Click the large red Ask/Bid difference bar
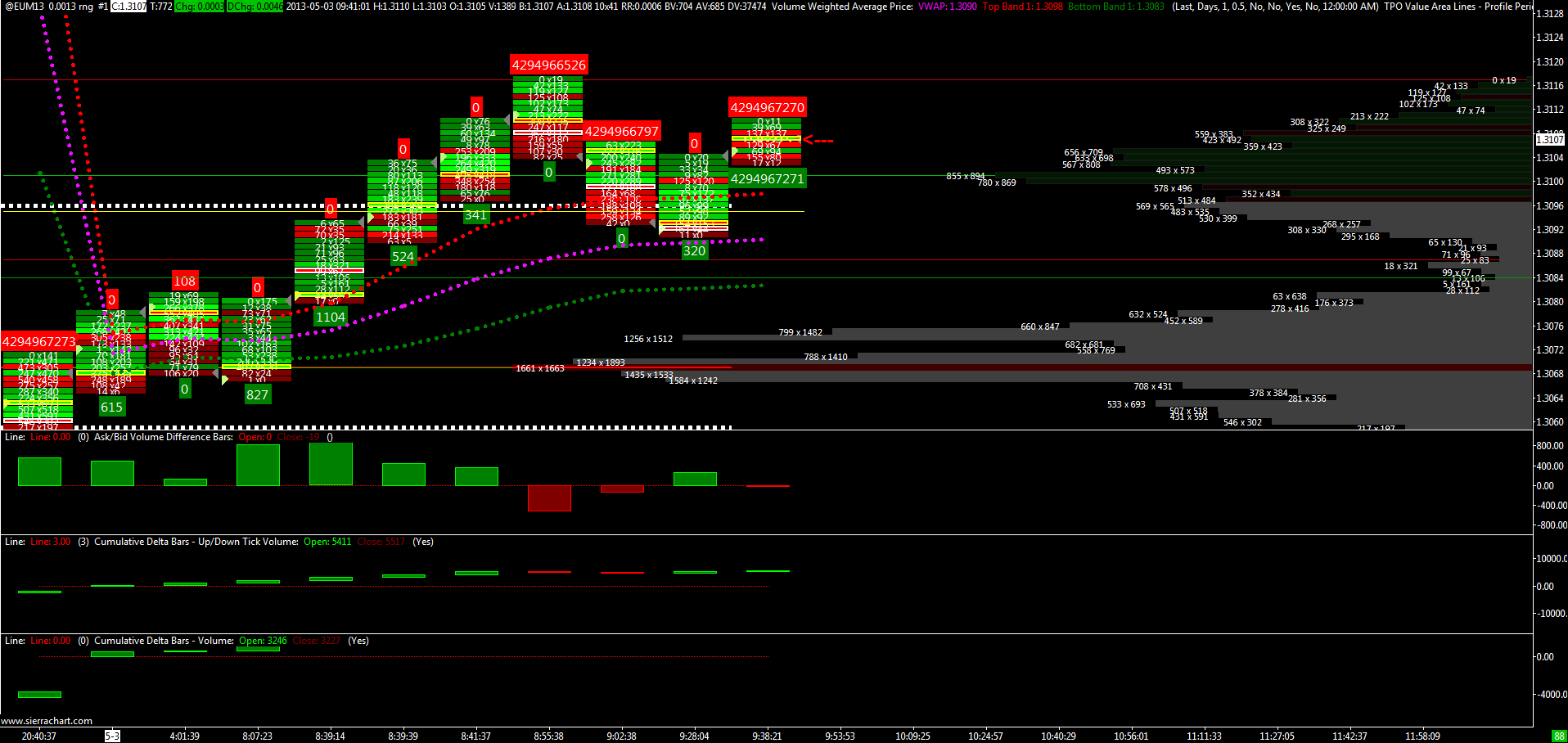 [x=549, y=498]
